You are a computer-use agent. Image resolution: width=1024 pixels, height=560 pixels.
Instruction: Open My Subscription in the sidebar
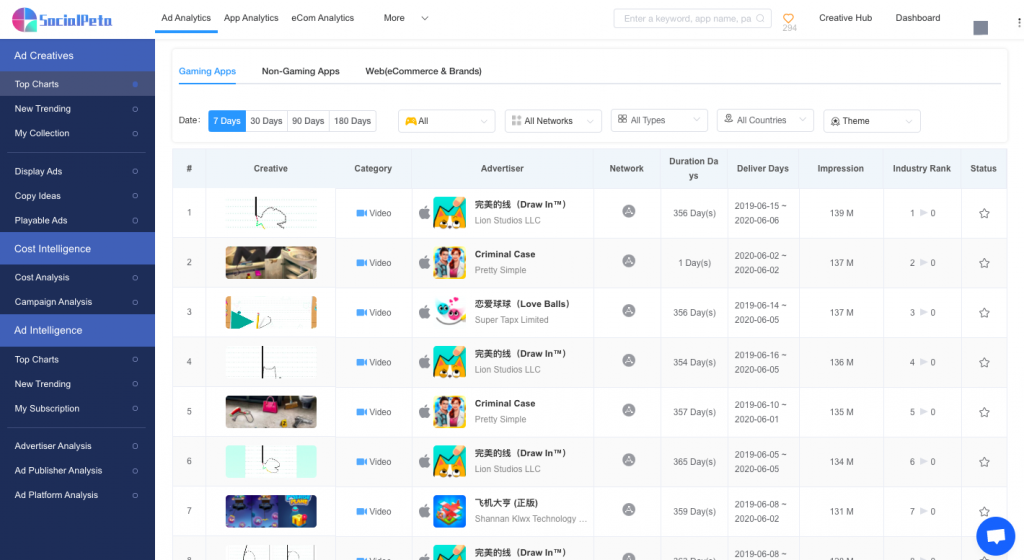[x=77, y=409]
